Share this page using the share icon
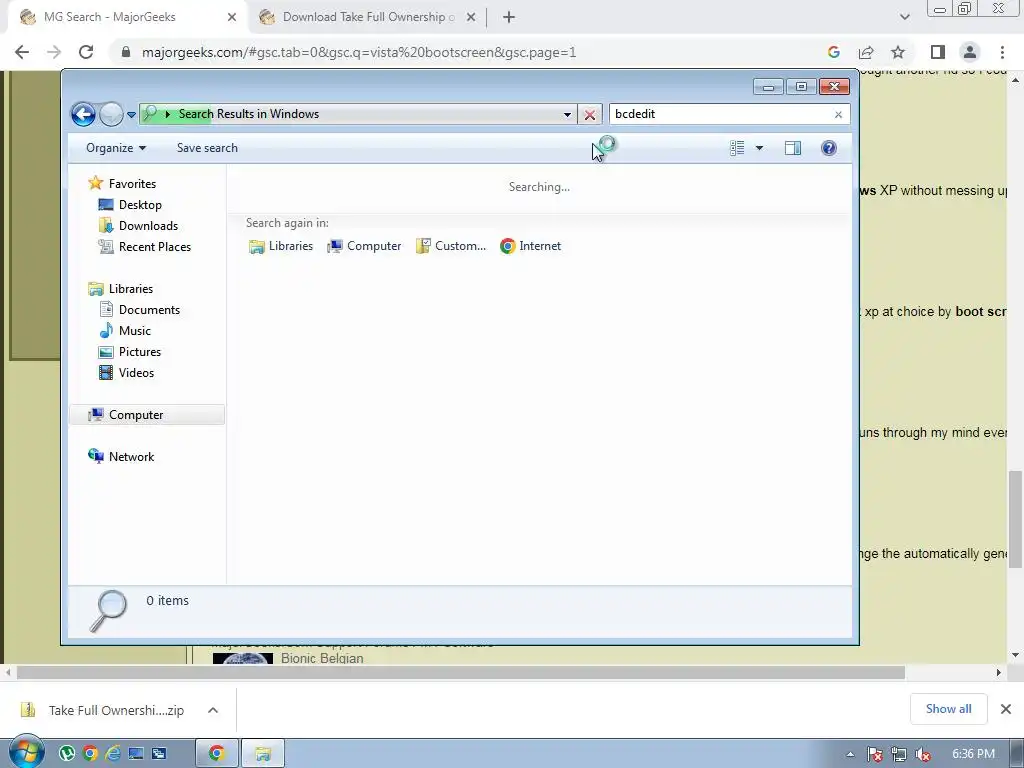1024x768 pixels. pyautogui.click(x=867, y=52)
